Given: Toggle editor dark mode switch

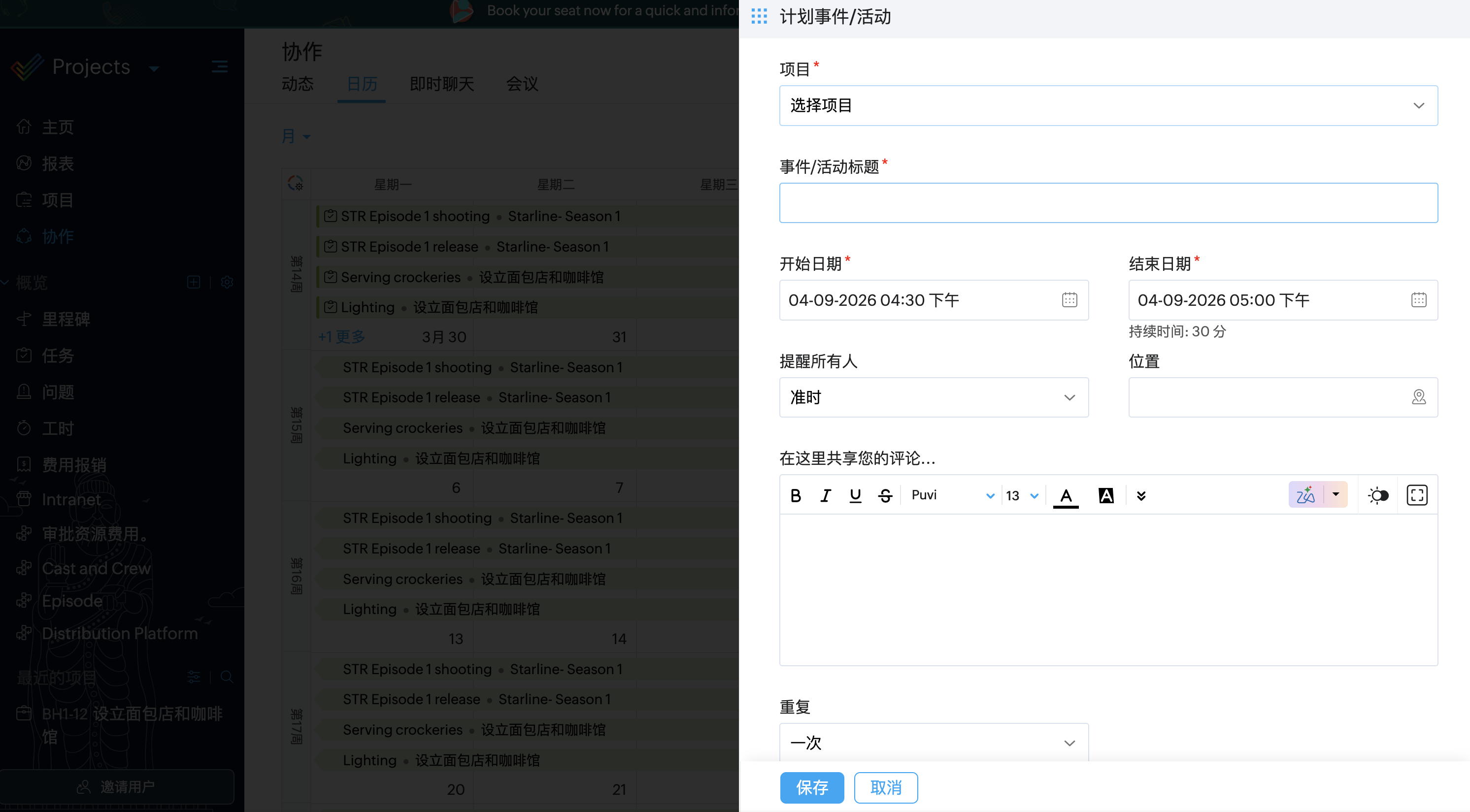Looking at the screenshot, I should 1378,495.
